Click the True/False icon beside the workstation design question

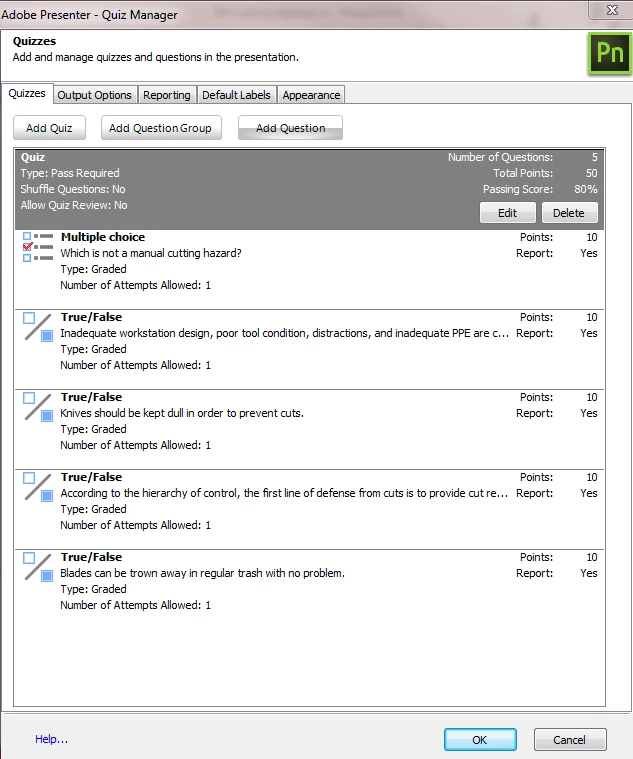tap(38, 327)
